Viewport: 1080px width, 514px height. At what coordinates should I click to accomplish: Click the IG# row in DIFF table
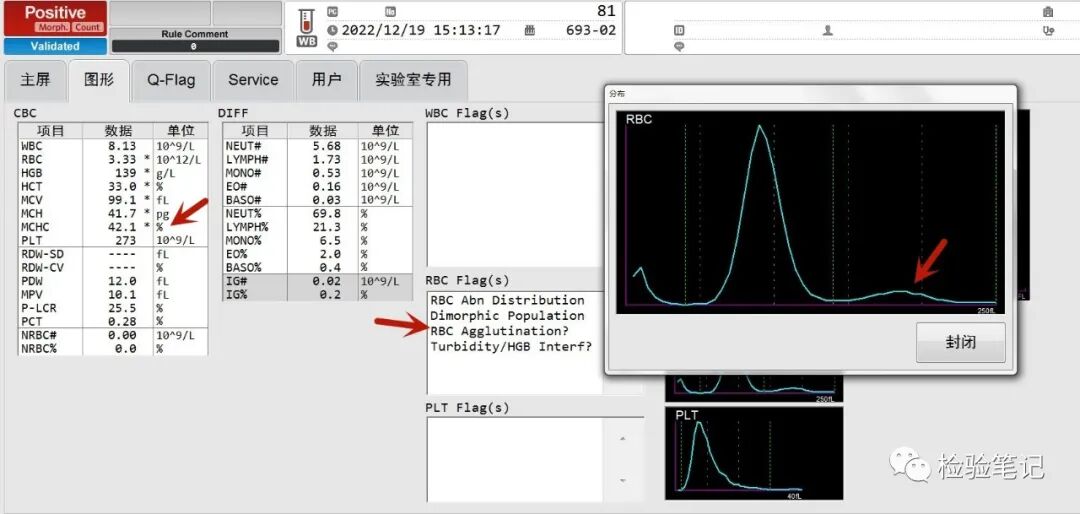point(318,281)
